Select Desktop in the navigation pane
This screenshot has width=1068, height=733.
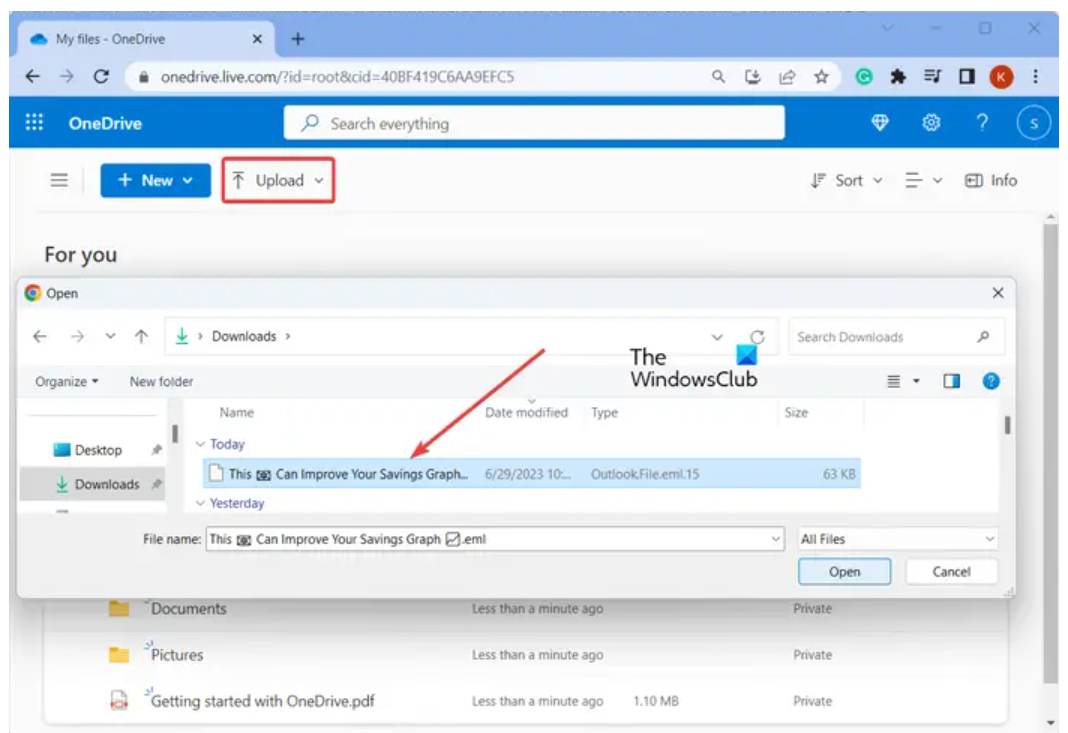98,450
